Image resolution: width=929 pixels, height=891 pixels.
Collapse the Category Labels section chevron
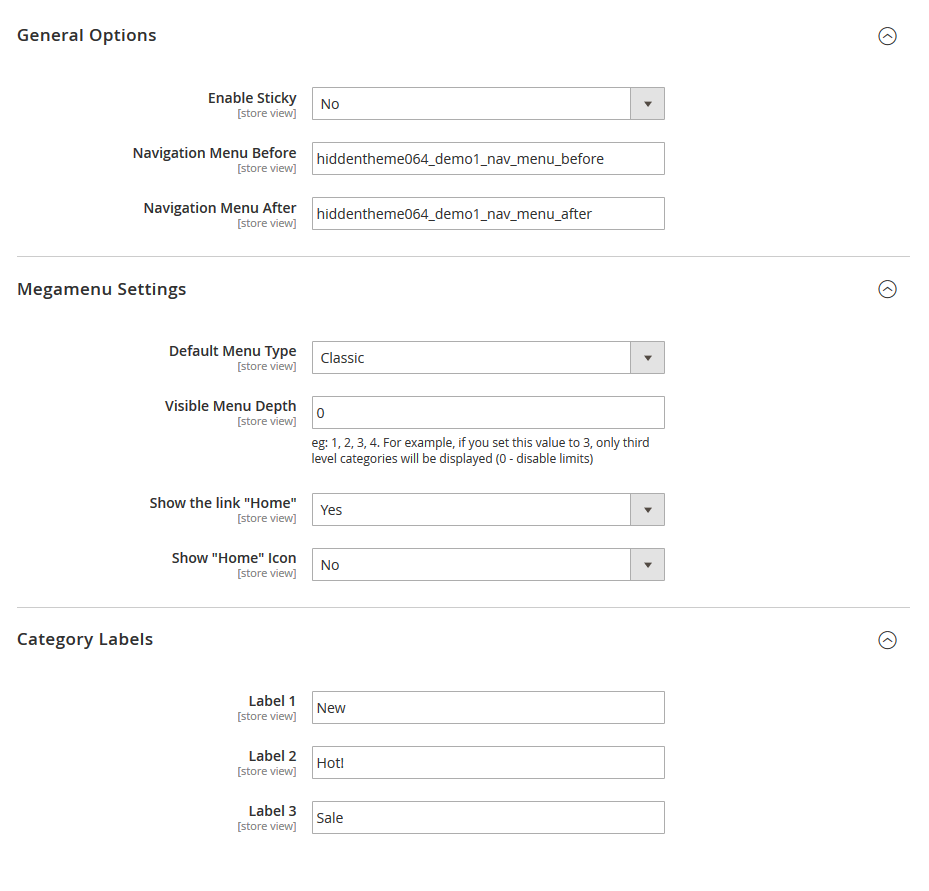887,640
